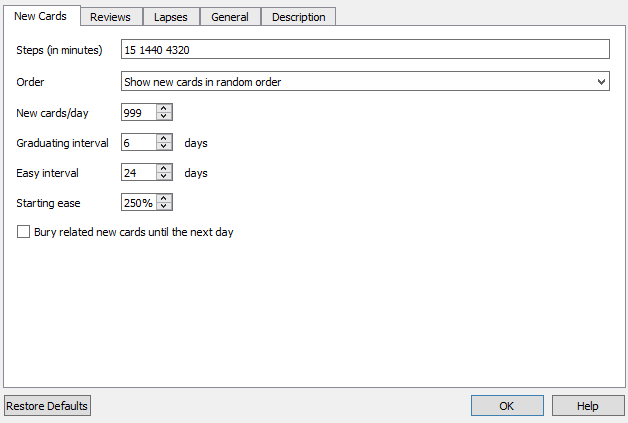Increase New cards/day using up arrow
Screen dimensions: 628x423
(x=164, y=108)
